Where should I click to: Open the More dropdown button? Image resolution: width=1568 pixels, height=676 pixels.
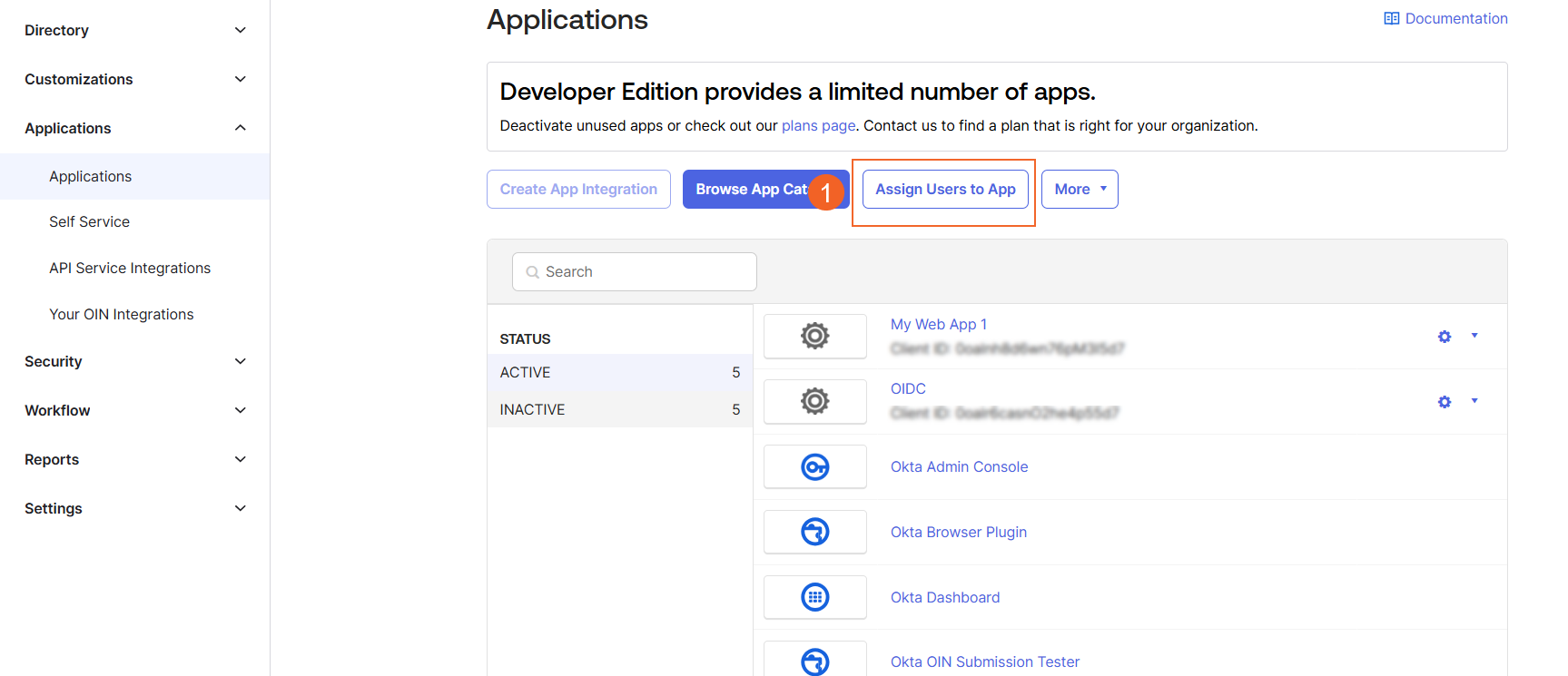click(1079, 189)
